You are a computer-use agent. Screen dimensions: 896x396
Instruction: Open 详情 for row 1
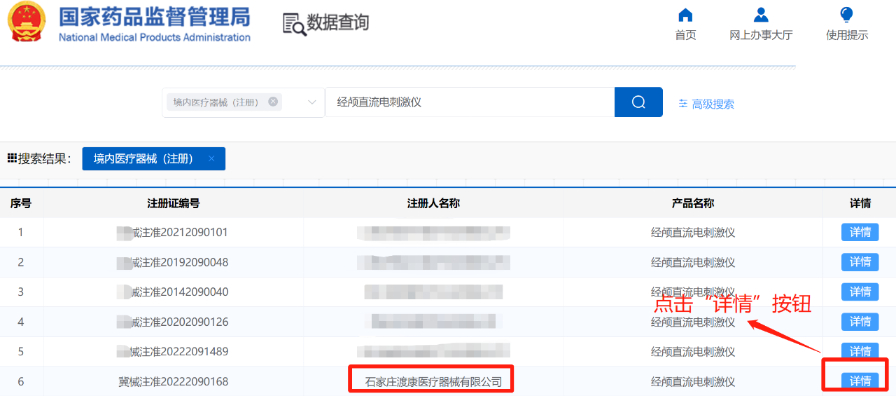point(859,232)
